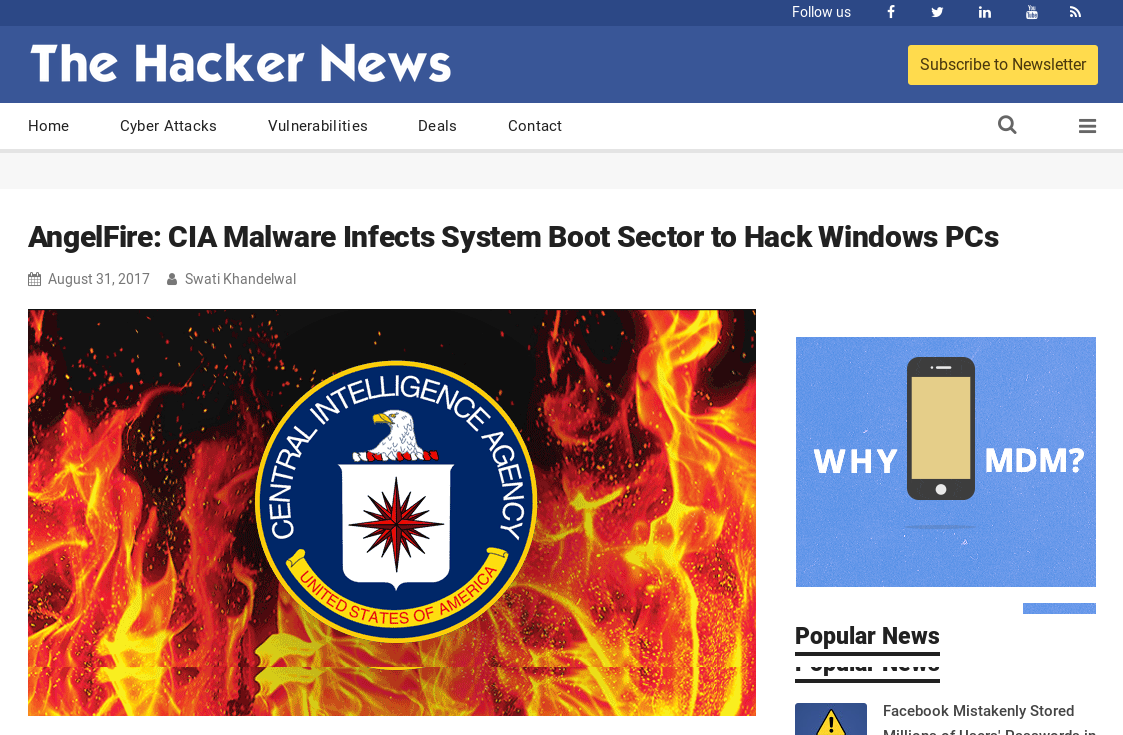Viewport: 1123px width, 735px height.
Task: Open the Cyber Attacks section
Action: pos(168,126)
